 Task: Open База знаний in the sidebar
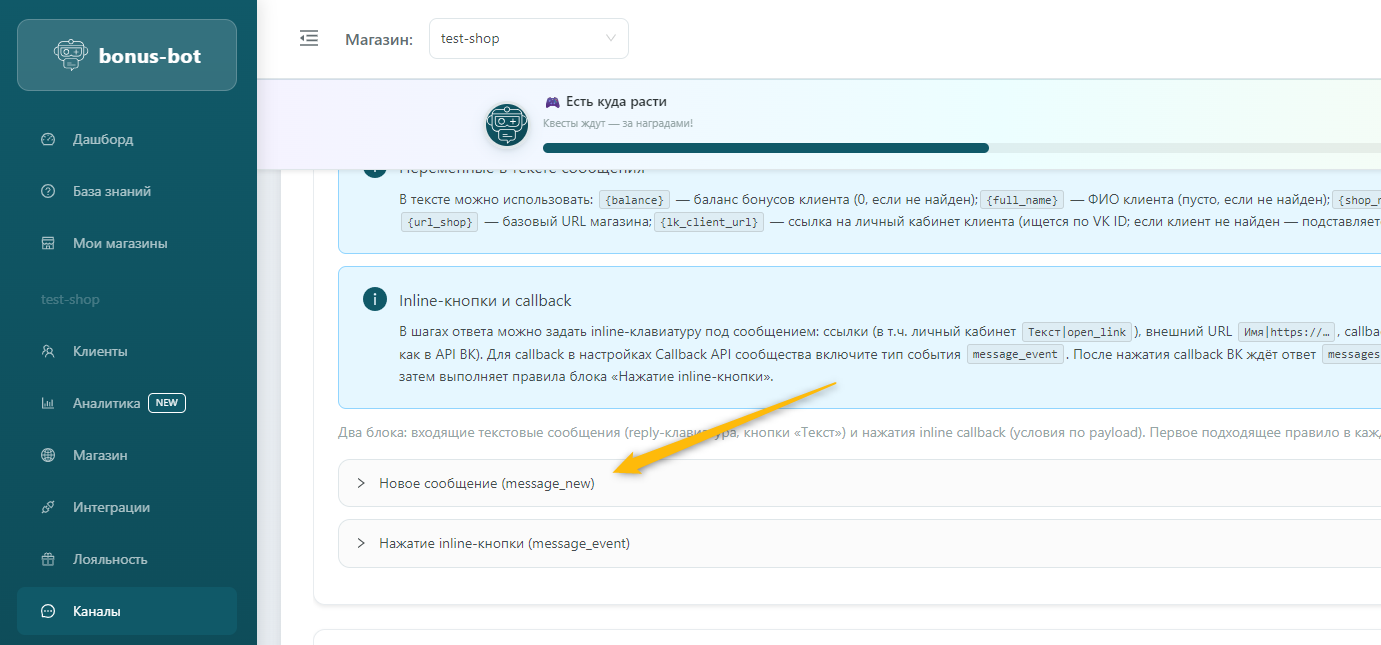click(x=127, y=191)
